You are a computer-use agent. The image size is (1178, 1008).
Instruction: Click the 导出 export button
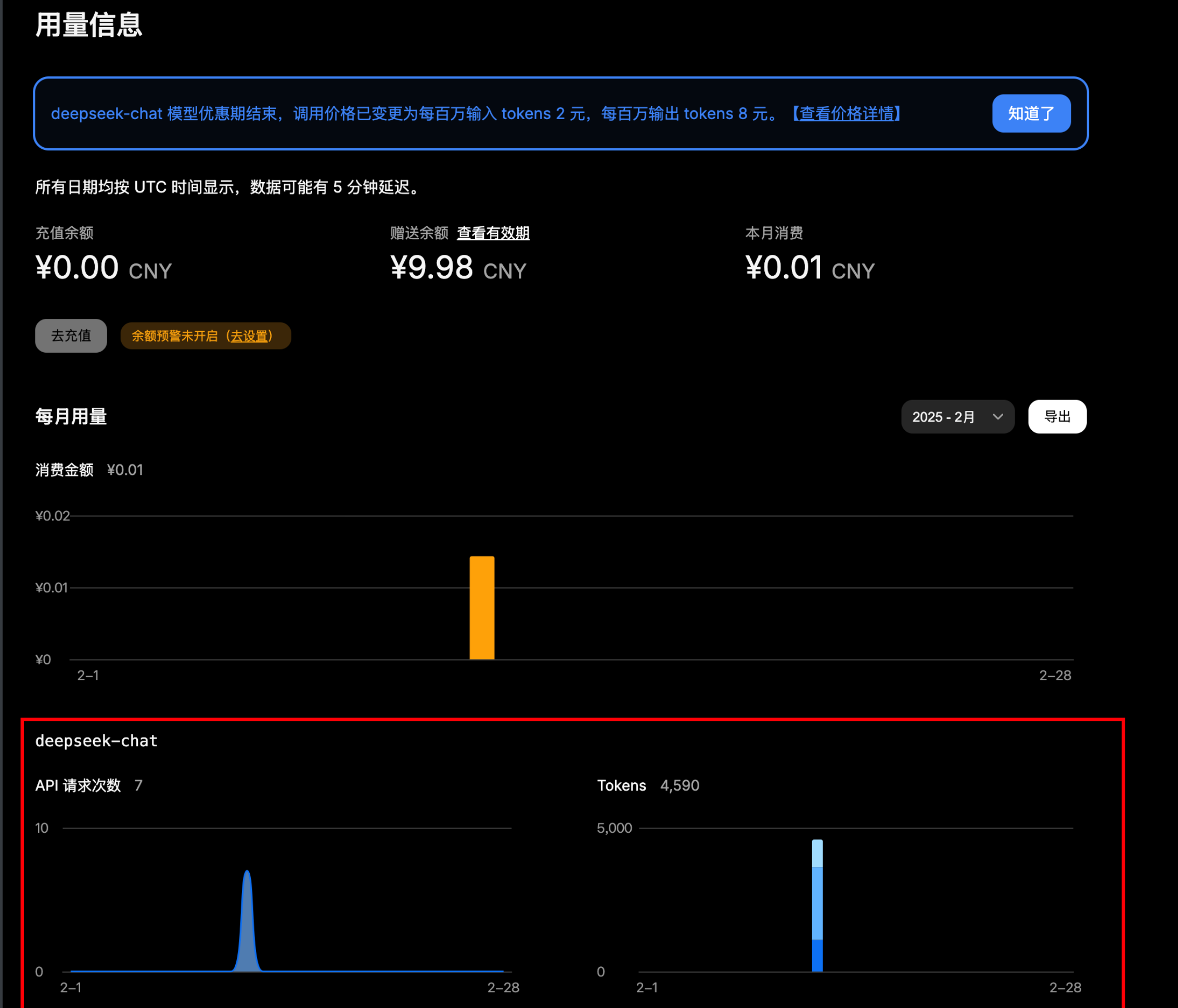point(1056,417)
